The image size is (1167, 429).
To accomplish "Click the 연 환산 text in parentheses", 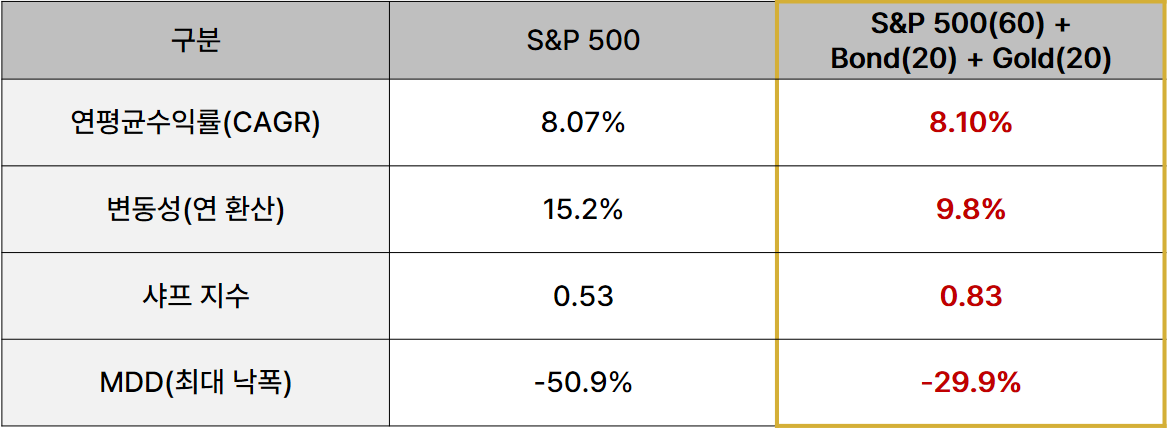I will click(x=246, y=210).
